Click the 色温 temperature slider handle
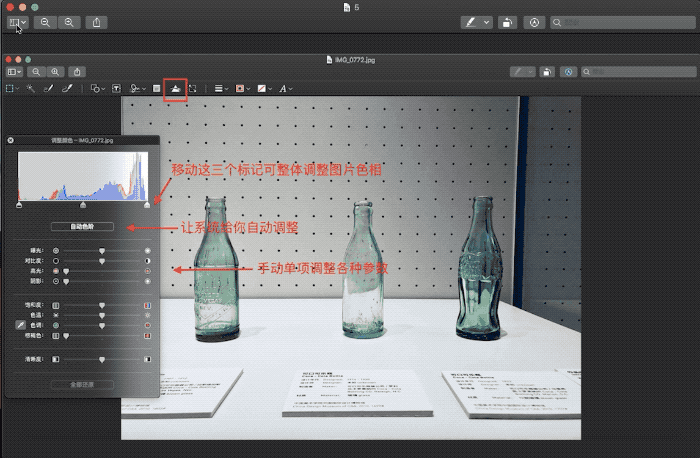The image size is (700, 458). tap(102, 316)
